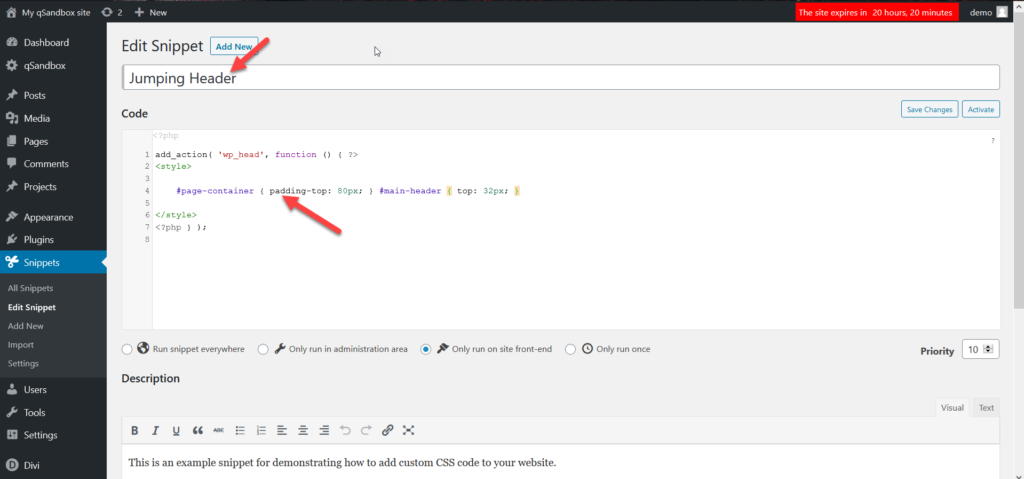Insert a bulleted list

(240, 430)
